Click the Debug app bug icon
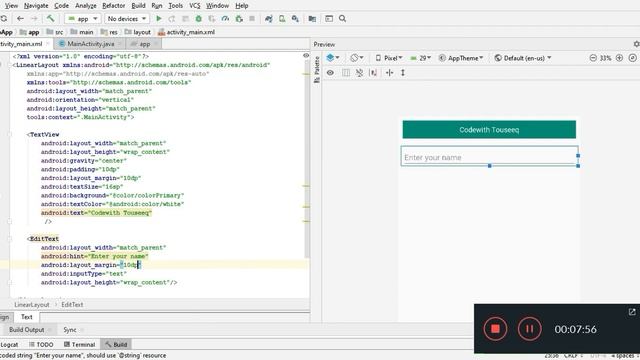640x360 pixels. tap(198, 19)
